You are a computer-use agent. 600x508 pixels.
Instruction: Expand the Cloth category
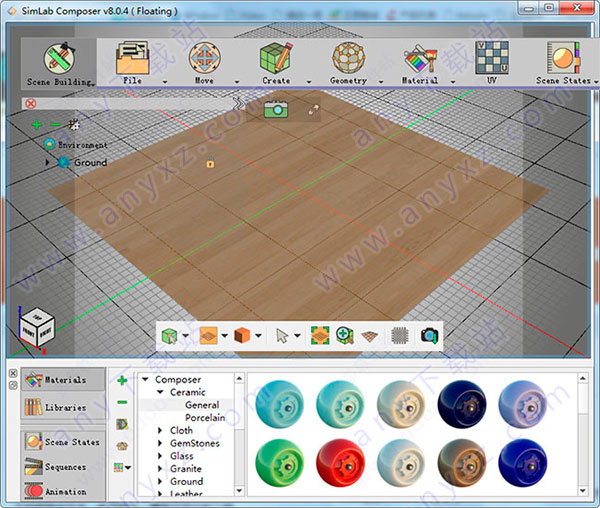160,430
